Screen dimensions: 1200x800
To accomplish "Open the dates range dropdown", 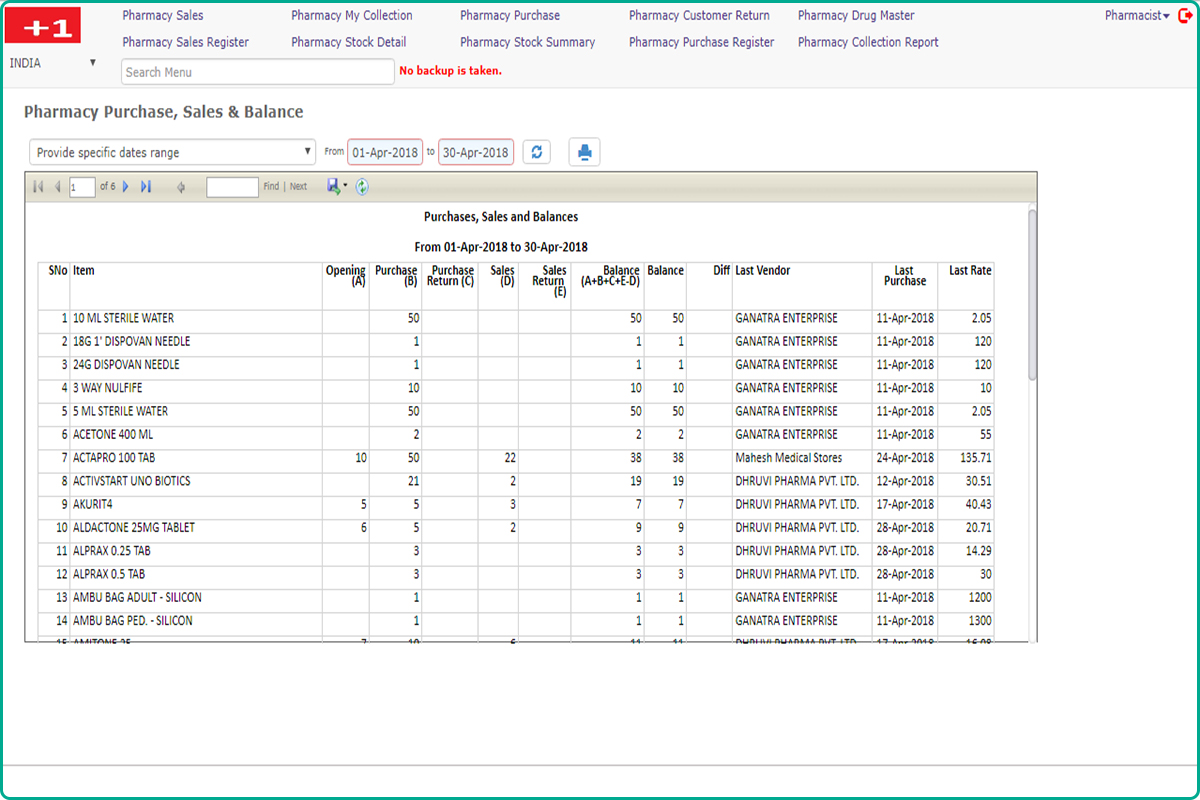I will point(172,153).
